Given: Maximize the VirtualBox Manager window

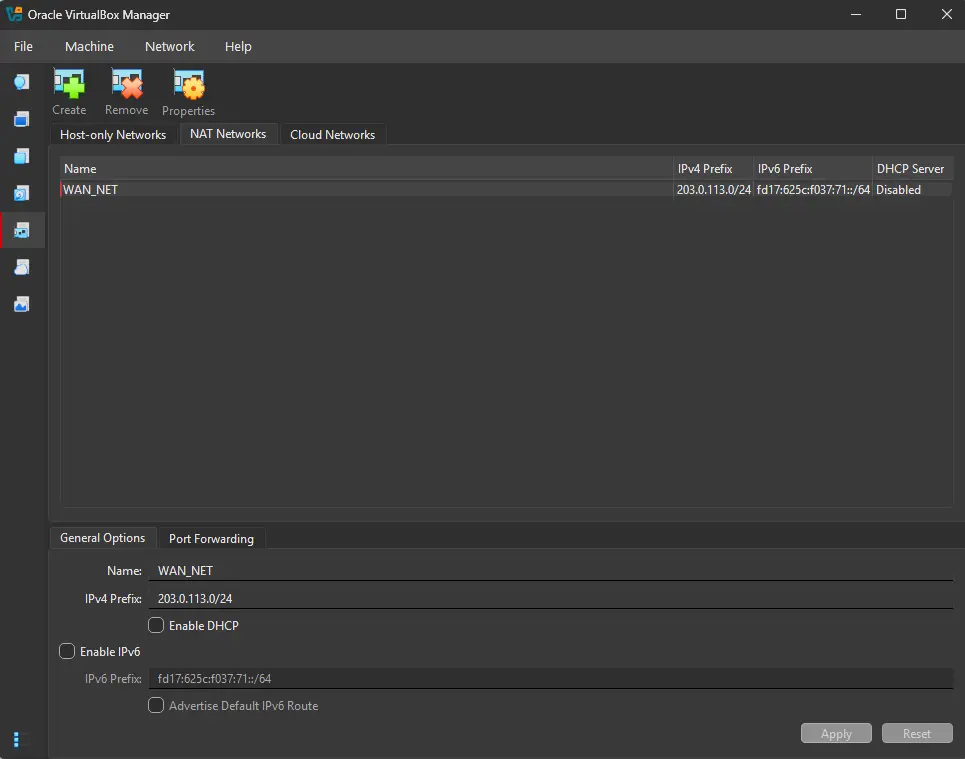Looking at the screenshot, I should pos(901,14).
